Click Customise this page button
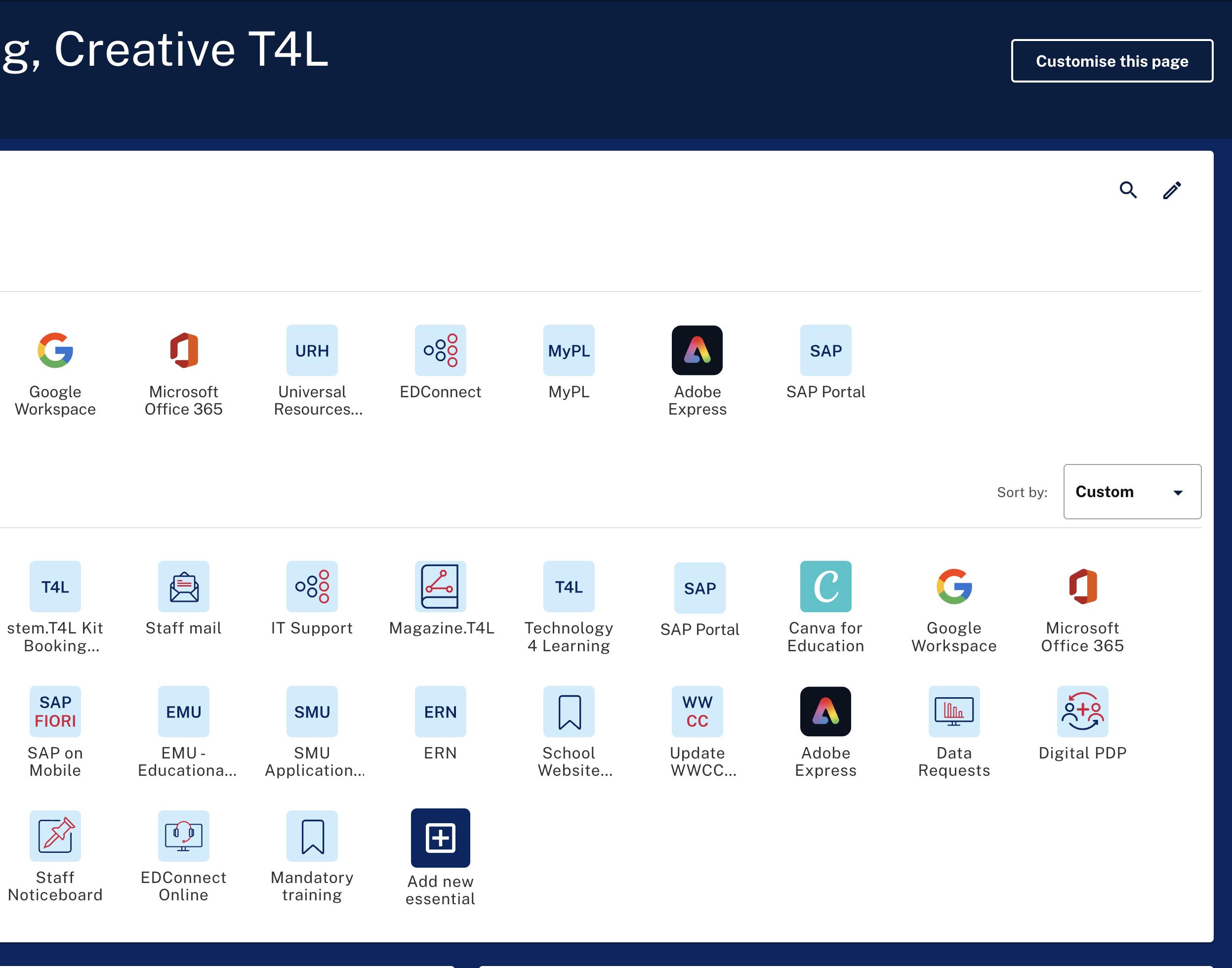The image size is (1232, 968). point(1111,61)
